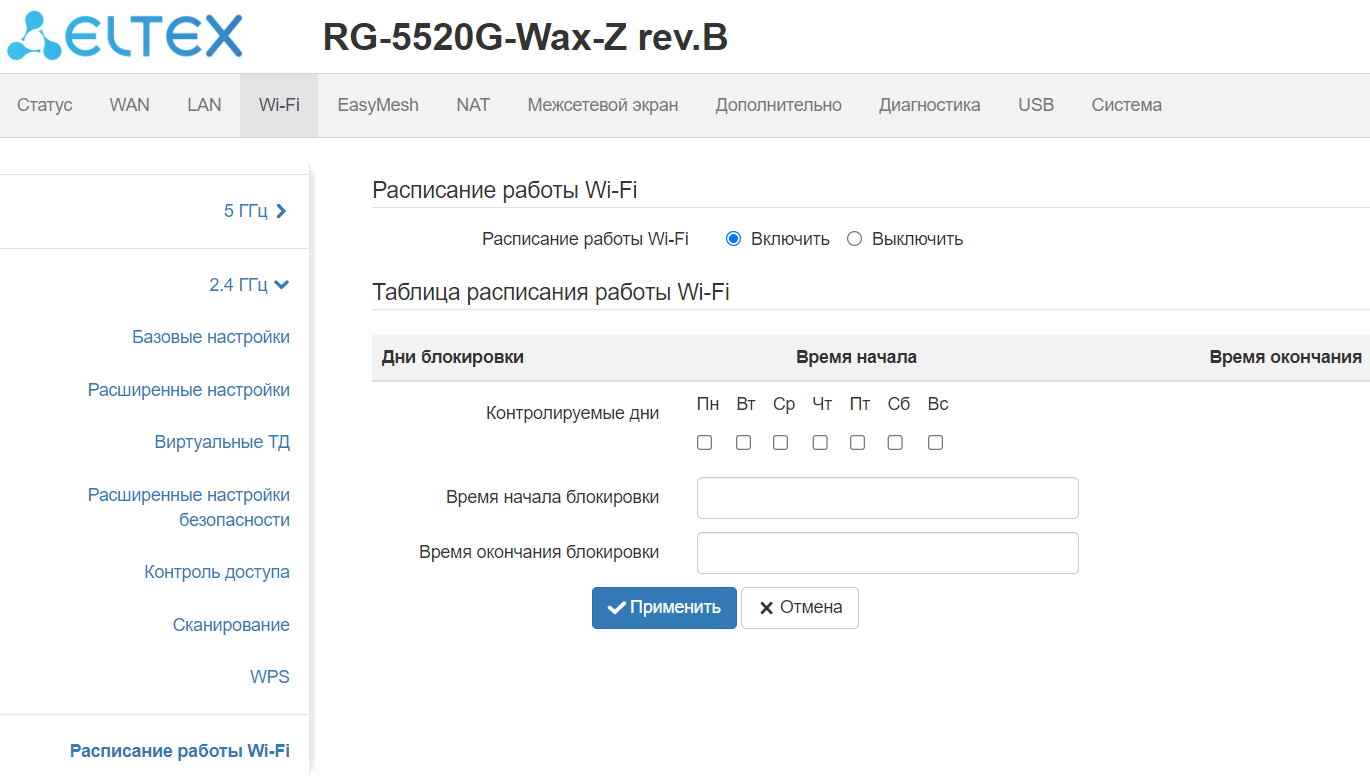
Task: Click the Отмена button
Action: (799, 608)
